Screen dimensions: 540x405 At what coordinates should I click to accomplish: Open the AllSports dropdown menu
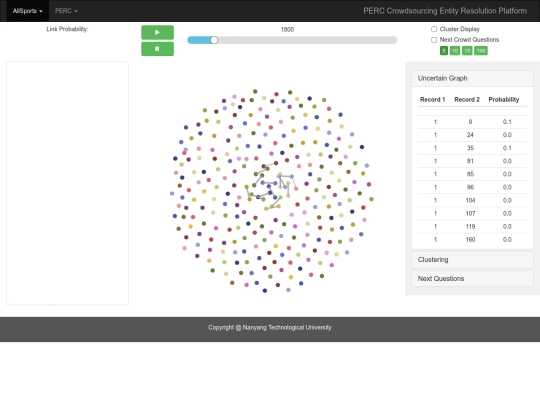[28, 11]
